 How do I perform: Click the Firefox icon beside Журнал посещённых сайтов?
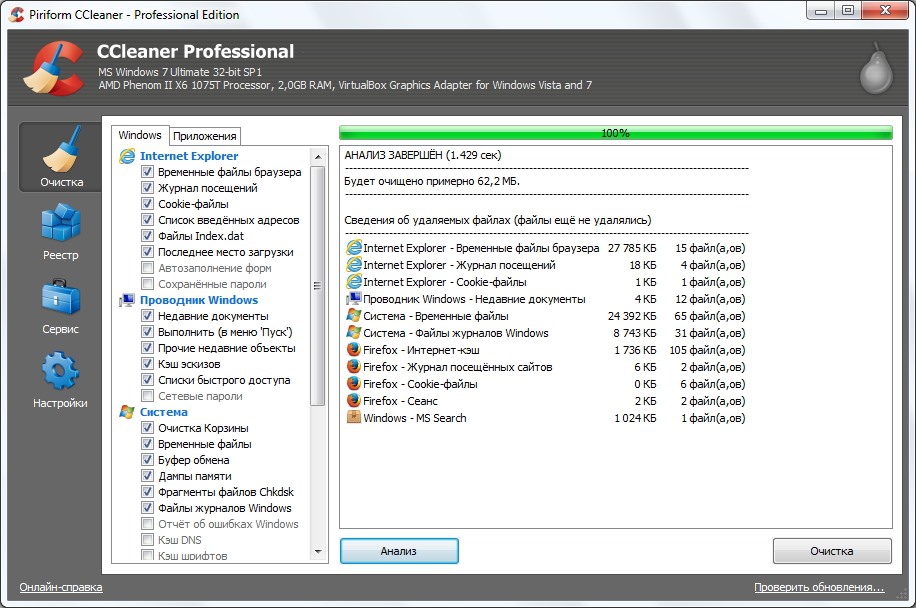pyautogui.click(x=353, y=366)
